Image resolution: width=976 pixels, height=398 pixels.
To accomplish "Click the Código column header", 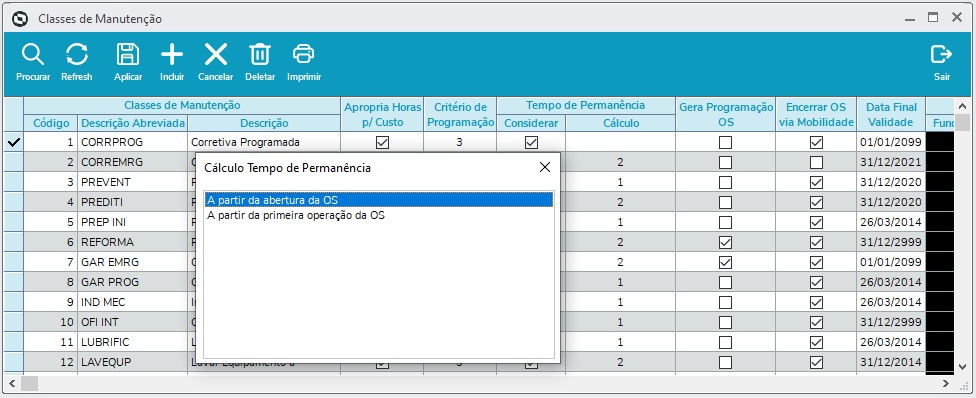I will point(51,123).
